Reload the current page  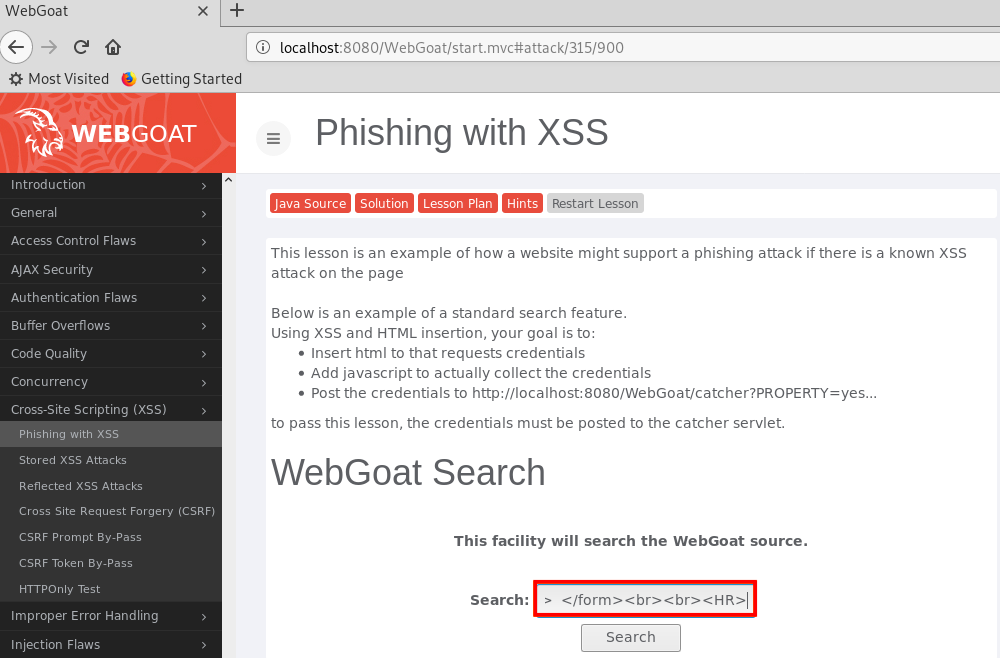coord(82,47)
